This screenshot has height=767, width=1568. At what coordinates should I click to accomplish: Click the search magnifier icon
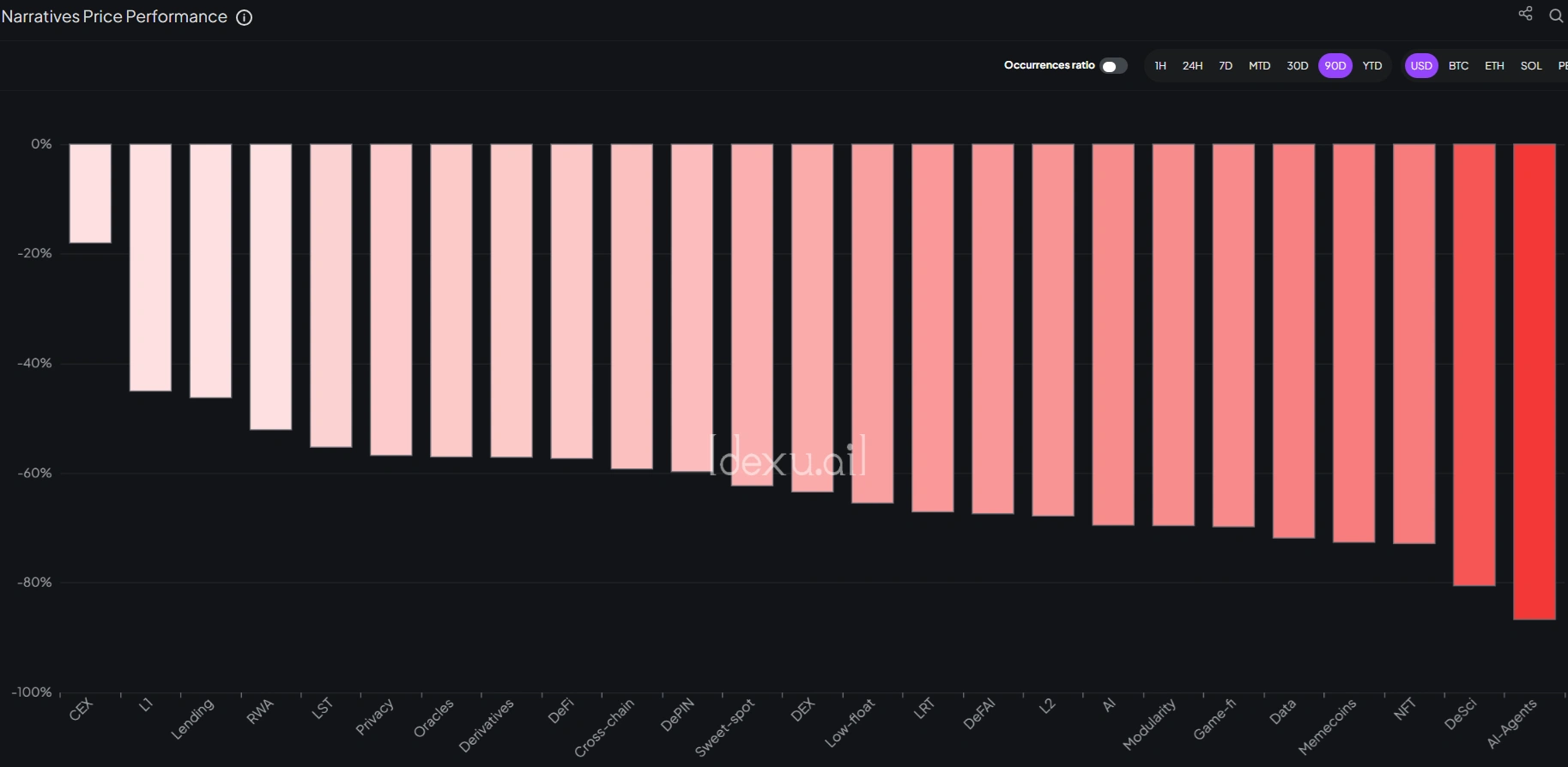click(x=1555, y=15)
